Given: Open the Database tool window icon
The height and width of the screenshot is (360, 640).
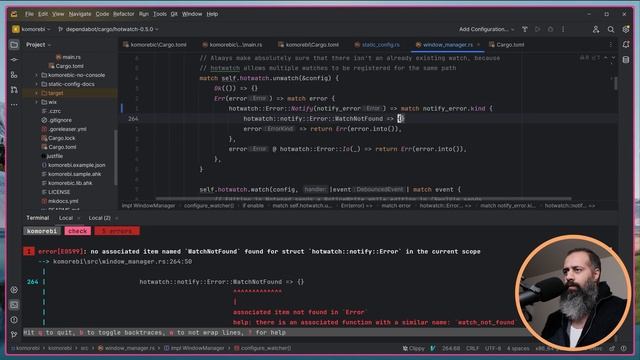Looking at the screenshot, I should pos(626,60).
